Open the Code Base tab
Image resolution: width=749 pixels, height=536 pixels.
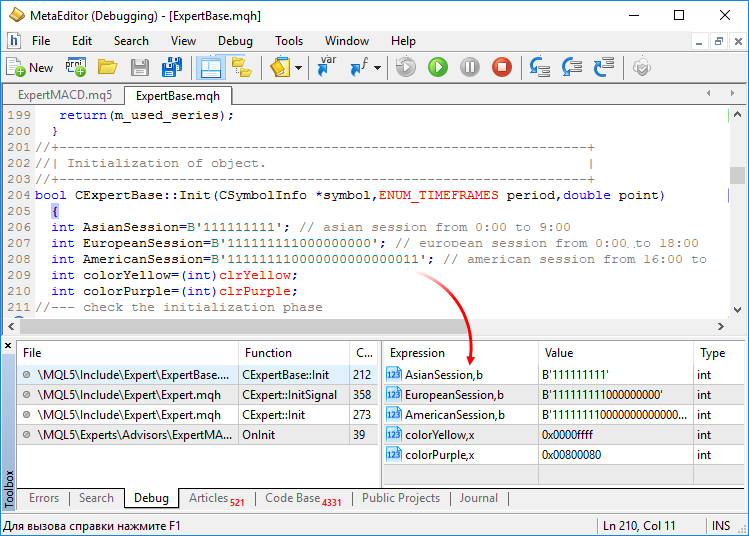pyautogui.click(x=303, y=499)
